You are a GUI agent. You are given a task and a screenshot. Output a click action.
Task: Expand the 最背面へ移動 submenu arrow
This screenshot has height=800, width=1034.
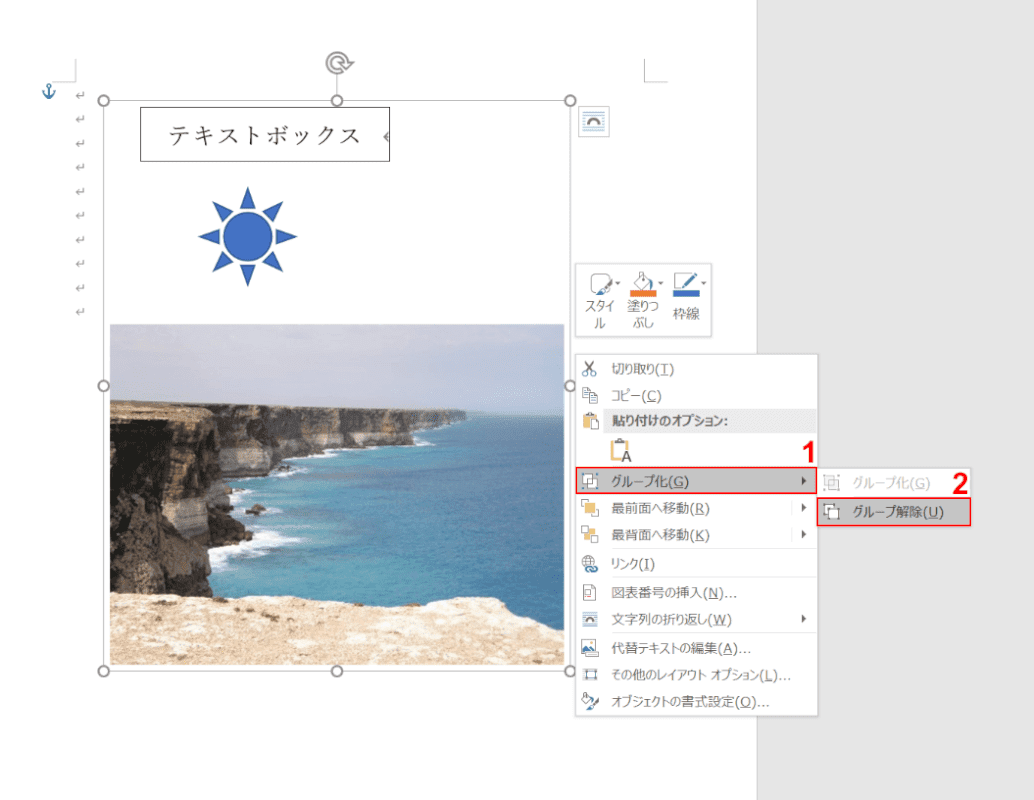pos(803,534)
